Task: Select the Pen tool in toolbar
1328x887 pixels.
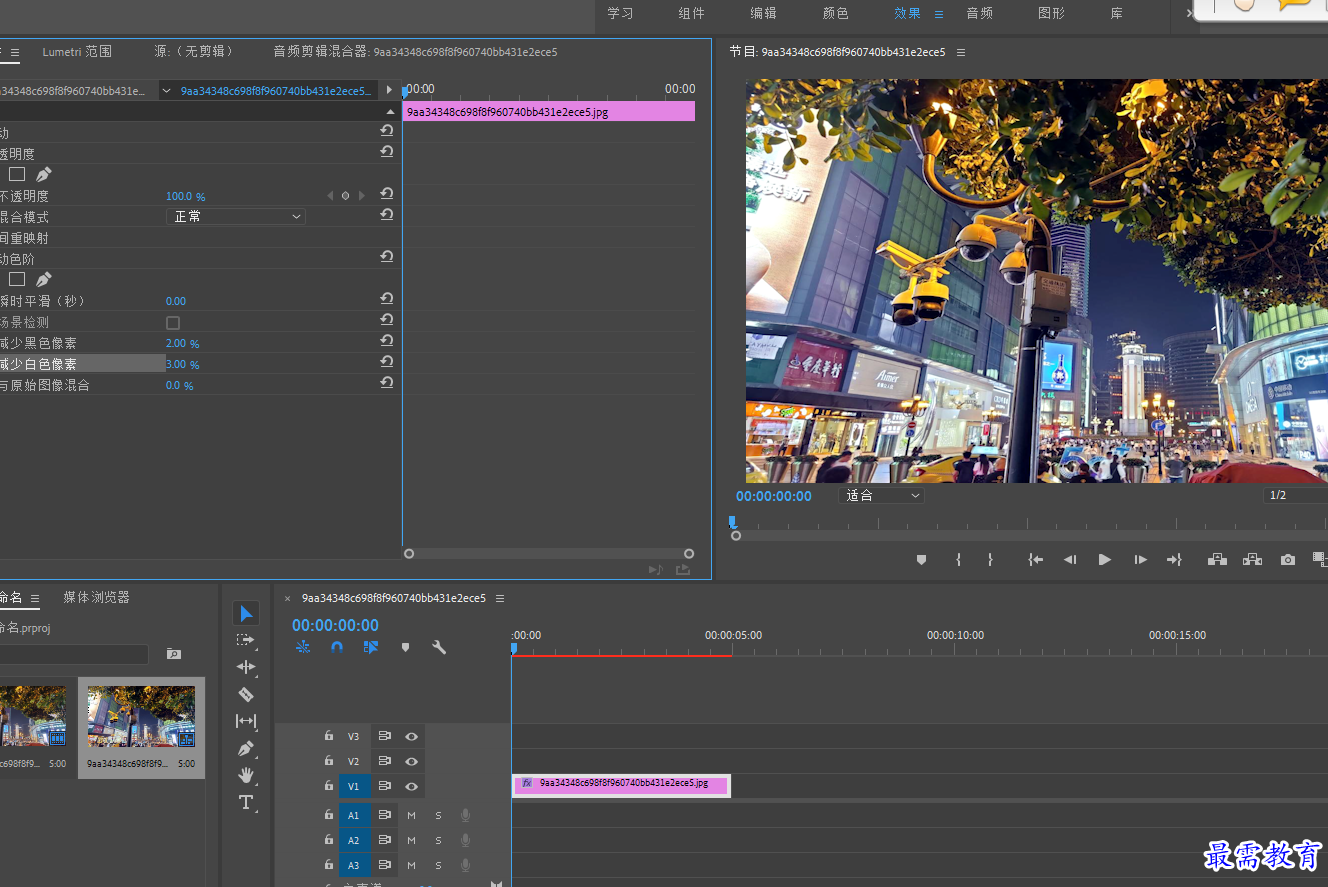Action: [x=246, y=748]
